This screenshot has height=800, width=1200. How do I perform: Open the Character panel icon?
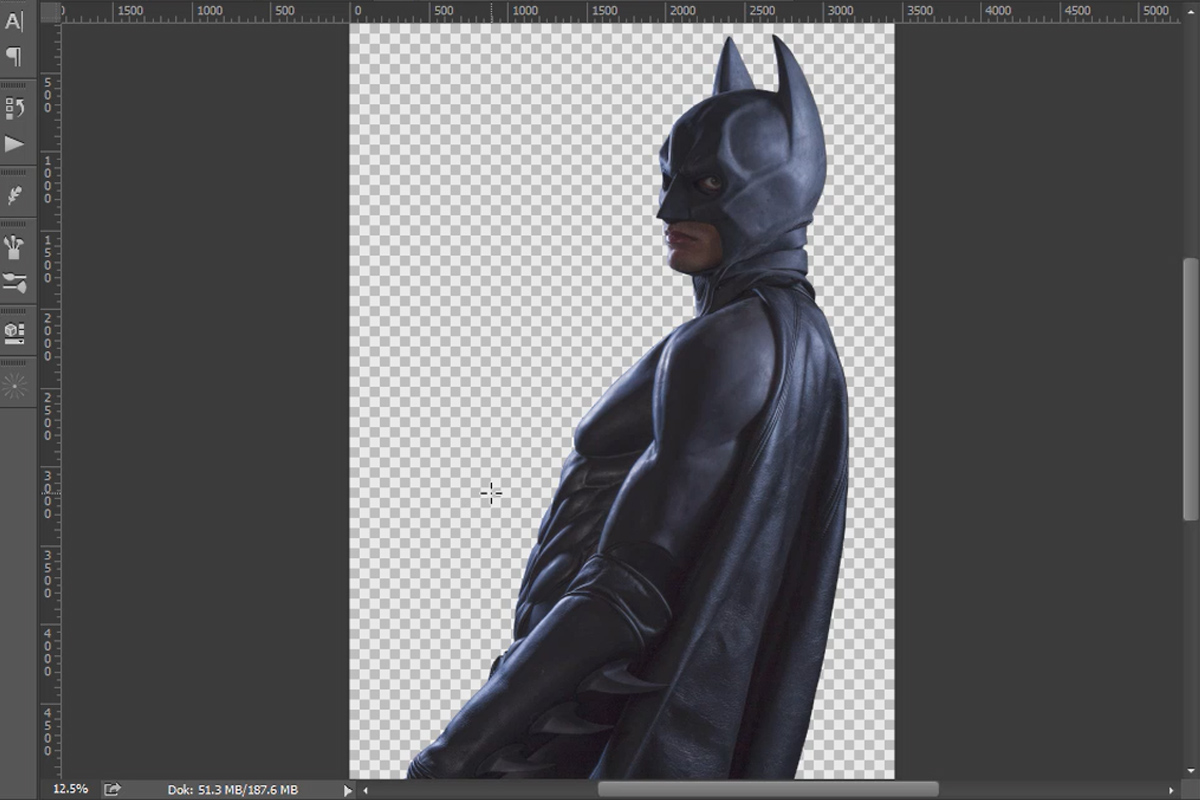point(14,22)
